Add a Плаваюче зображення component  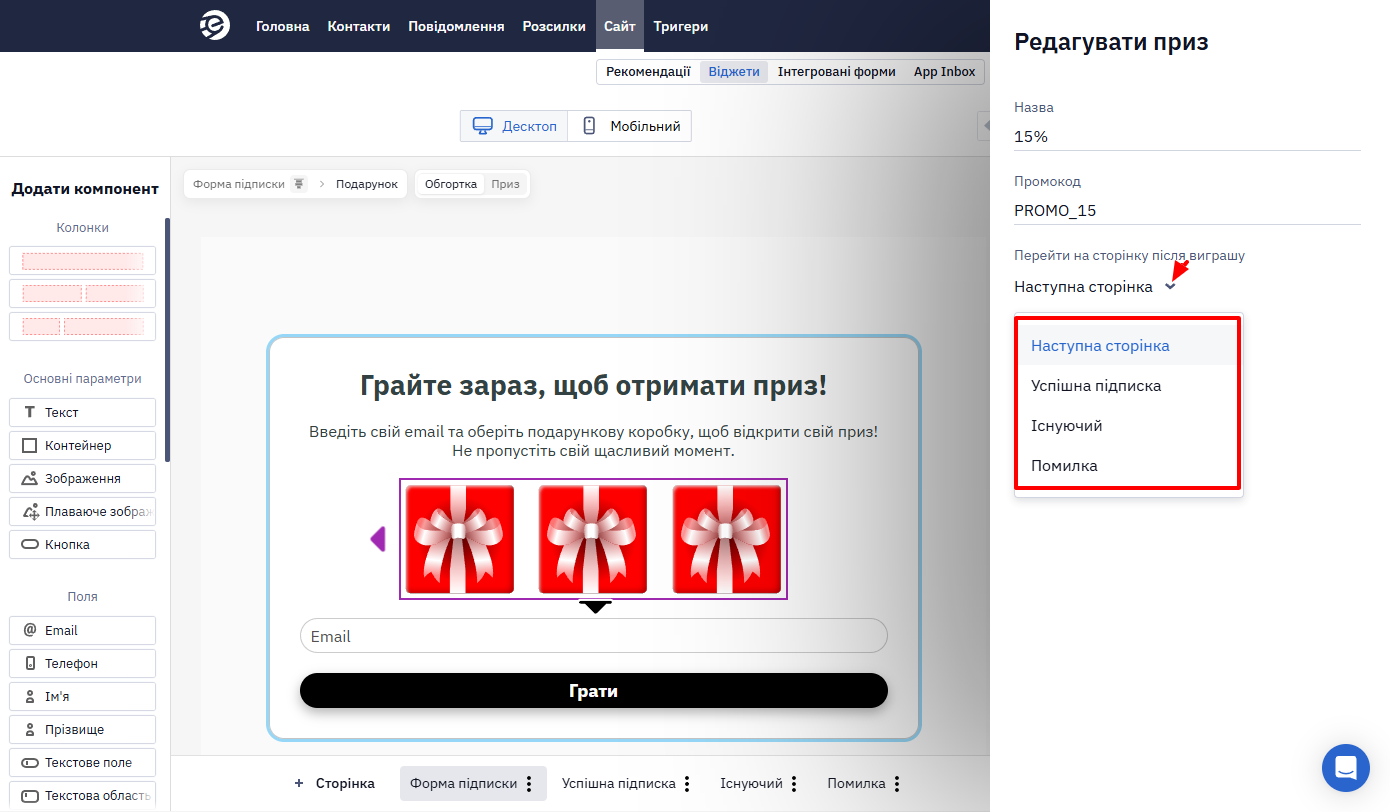pos(83,511)
